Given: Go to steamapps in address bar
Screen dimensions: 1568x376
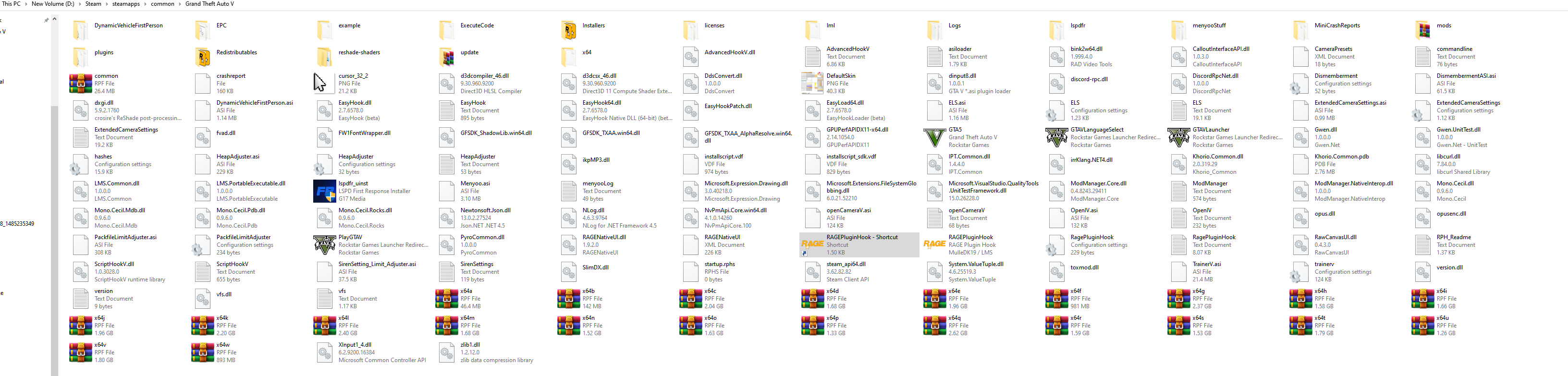Looking at the screenshot, I should (126, 4).
